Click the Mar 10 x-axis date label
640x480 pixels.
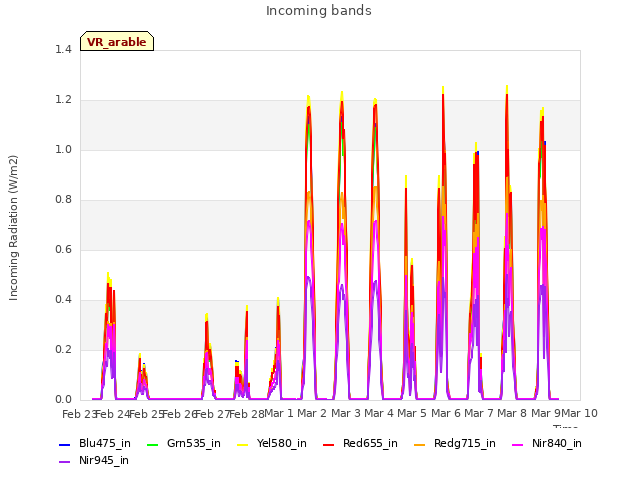580,413
